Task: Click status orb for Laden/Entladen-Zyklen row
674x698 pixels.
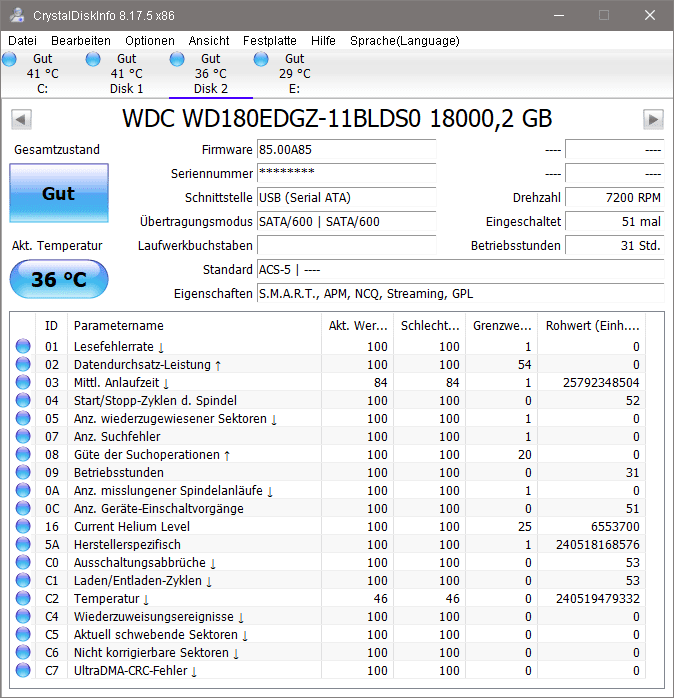Action: pos(23,580)
